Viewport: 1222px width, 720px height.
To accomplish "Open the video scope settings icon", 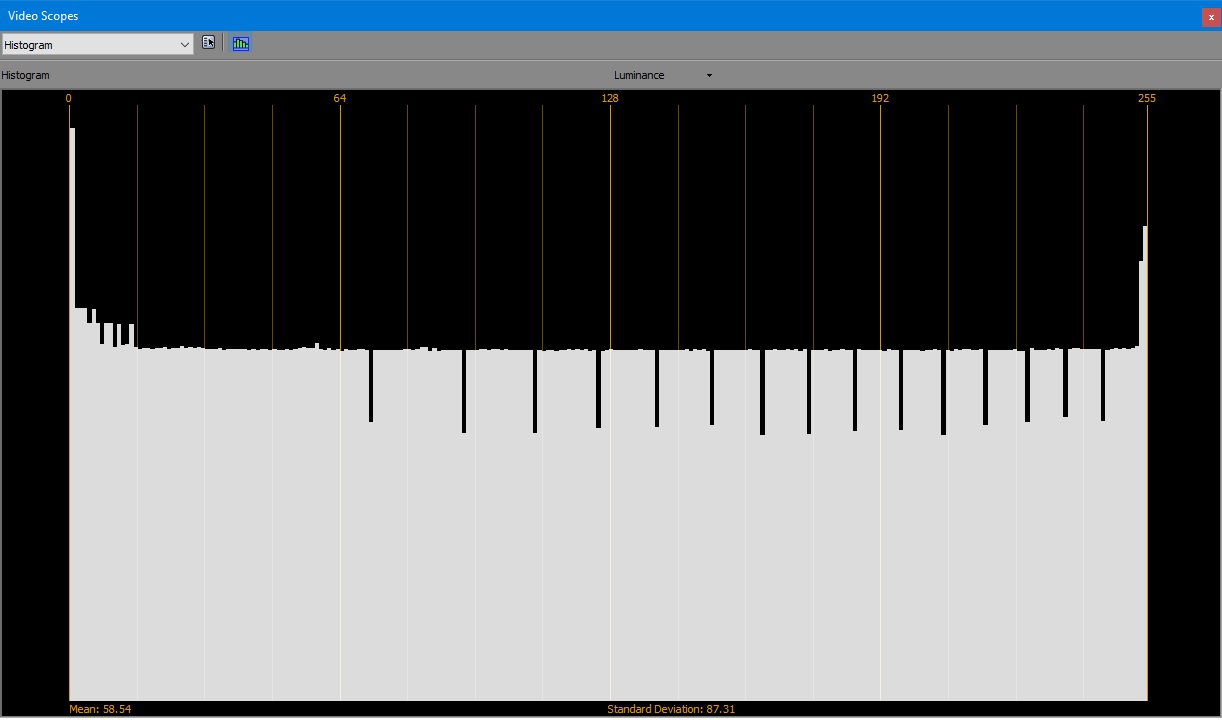I will tap(209, 43).
